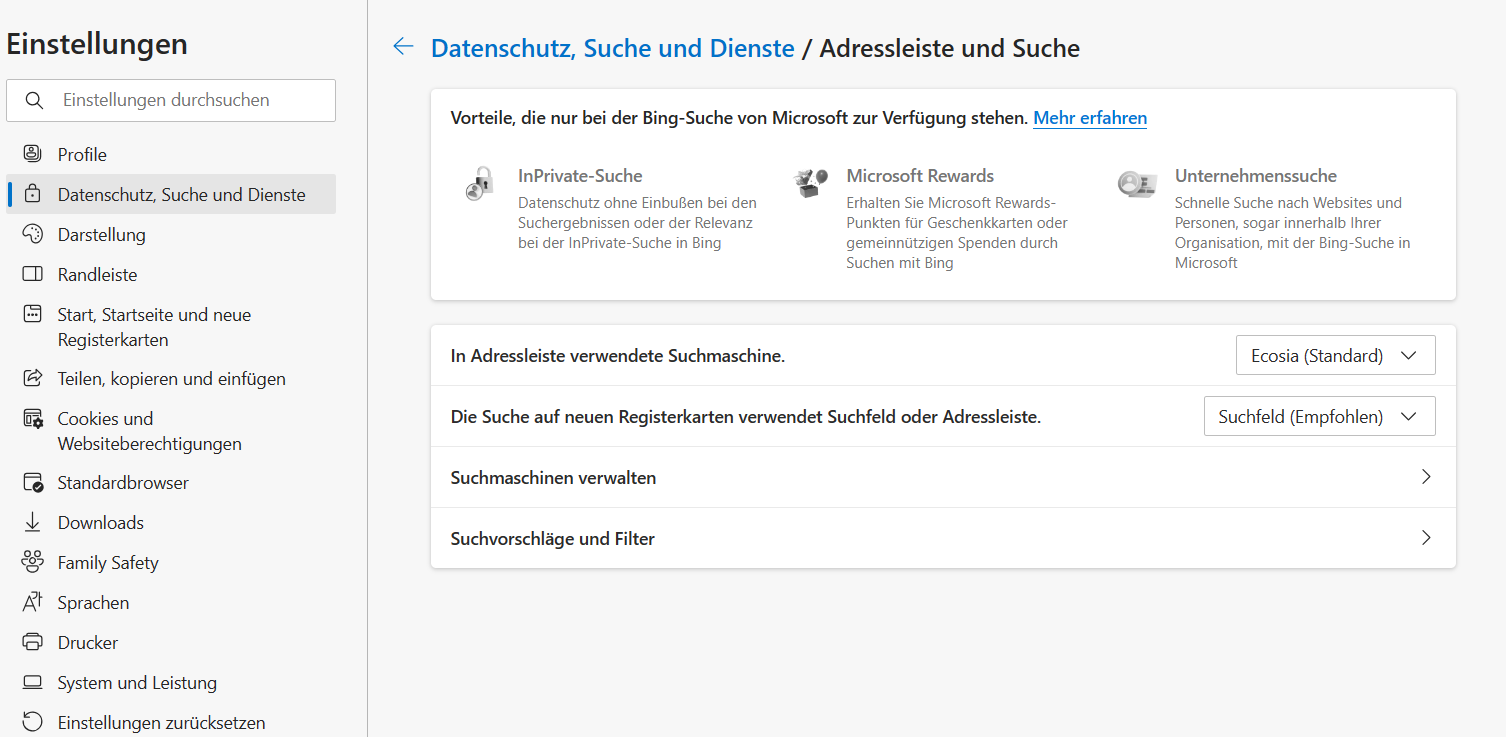
Task: Open the Ecosia (Standard) search engine dropdown
Action: (1335, 355)
